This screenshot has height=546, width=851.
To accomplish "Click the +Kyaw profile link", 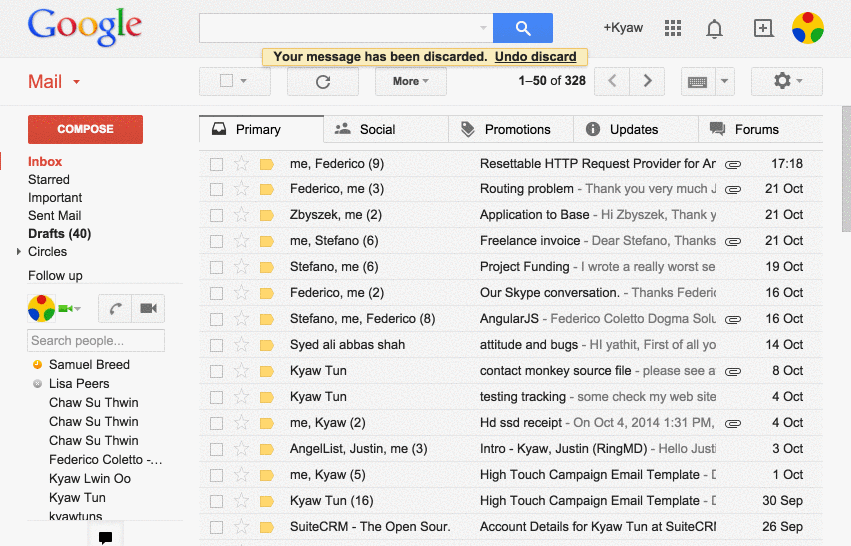I will click(623, 28).
